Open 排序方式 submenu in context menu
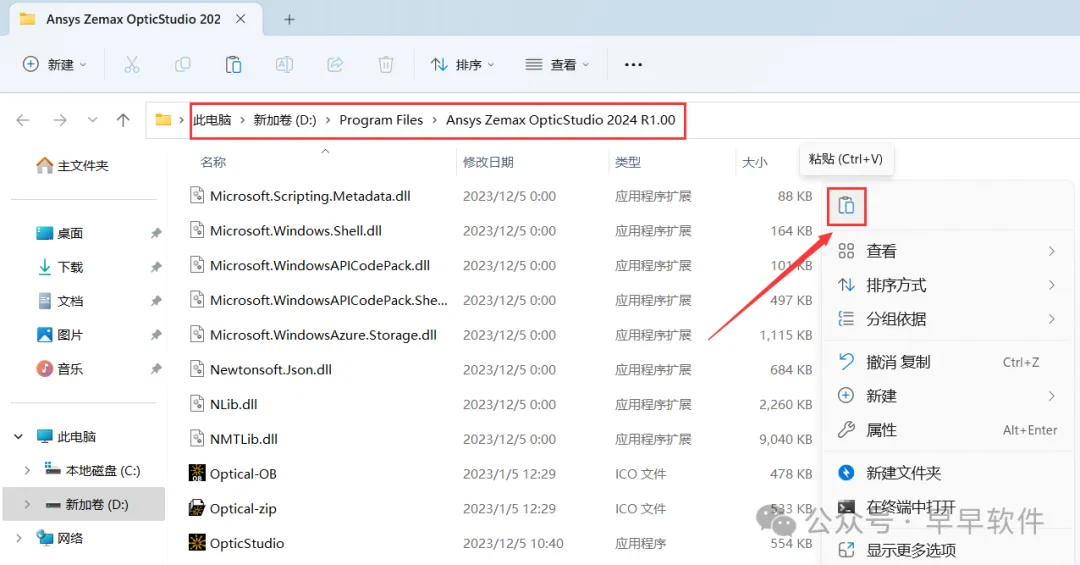 pyautogui.click(x=947, y=285)
